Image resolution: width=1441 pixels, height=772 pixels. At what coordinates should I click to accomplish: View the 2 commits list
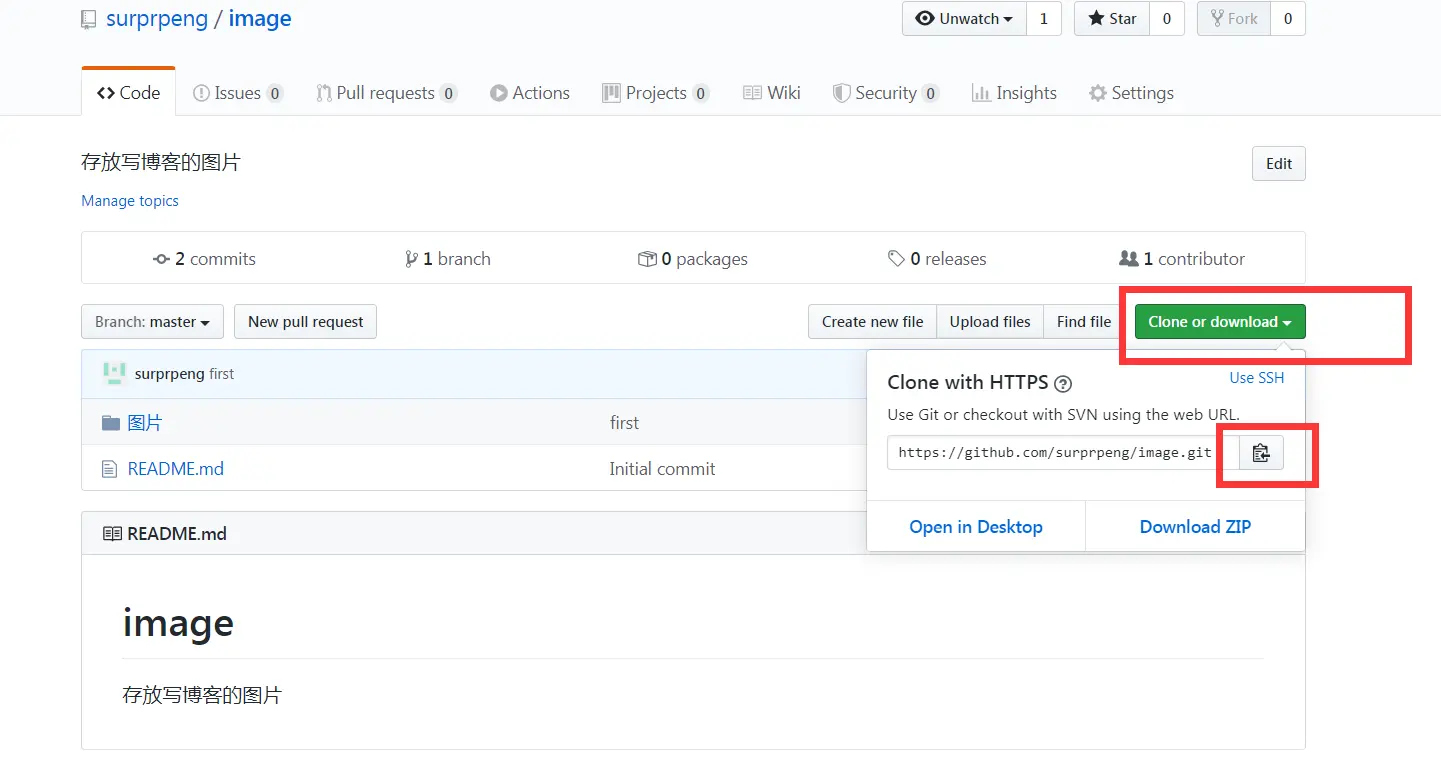click(x=204, y=259)
